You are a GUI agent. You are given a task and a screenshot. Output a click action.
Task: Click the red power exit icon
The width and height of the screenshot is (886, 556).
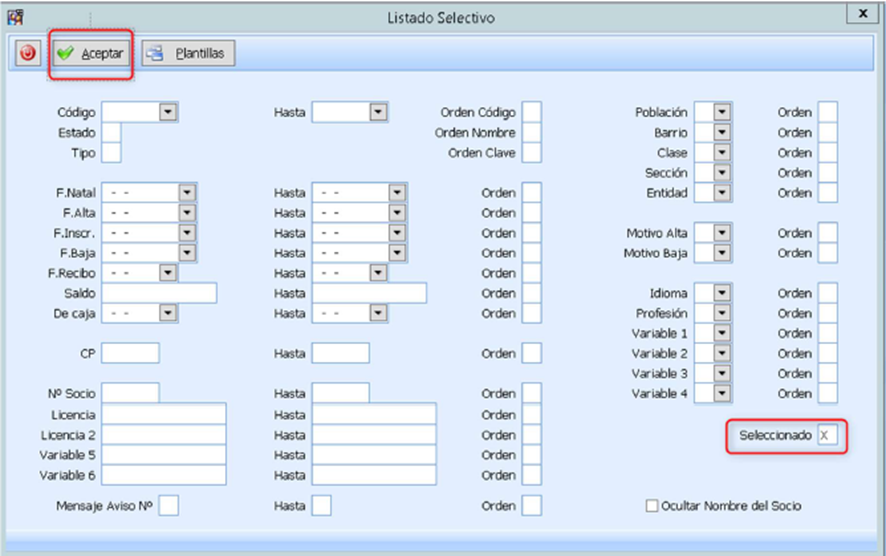[27, 53]
